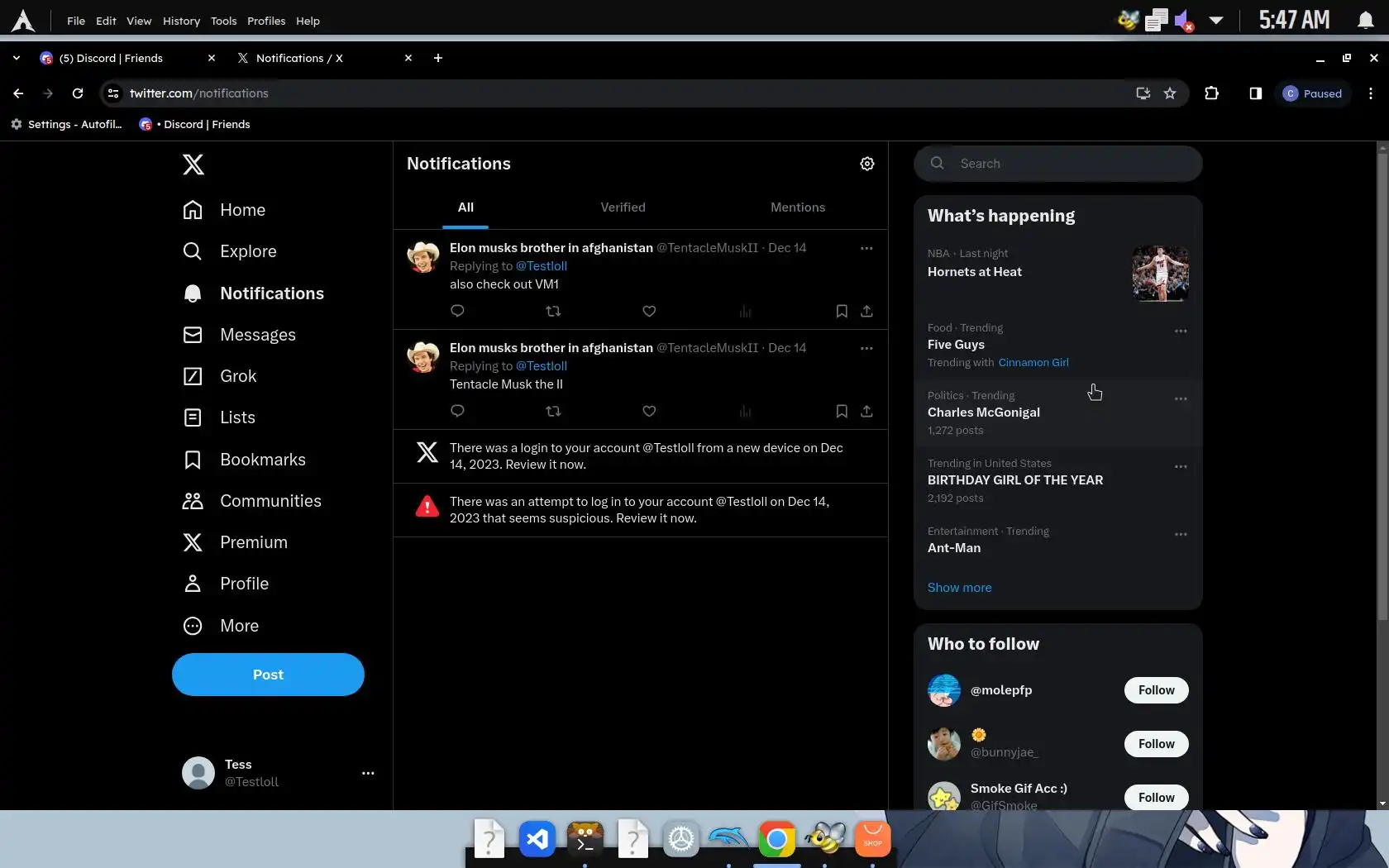
Task: Open the Tools menu in the menu bar
Action: coord(223,21)
